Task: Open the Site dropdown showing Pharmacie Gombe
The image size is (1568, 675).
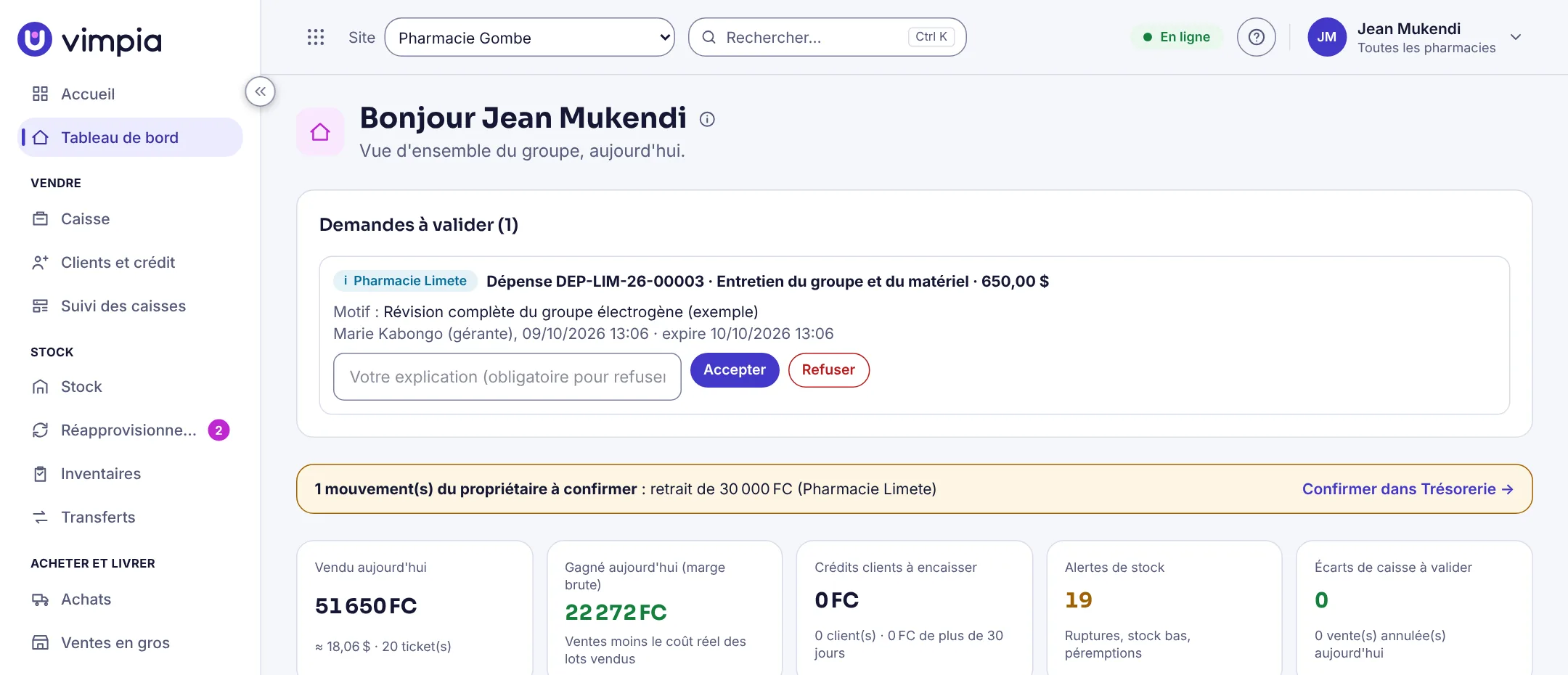Action: (x=529, y=37)
